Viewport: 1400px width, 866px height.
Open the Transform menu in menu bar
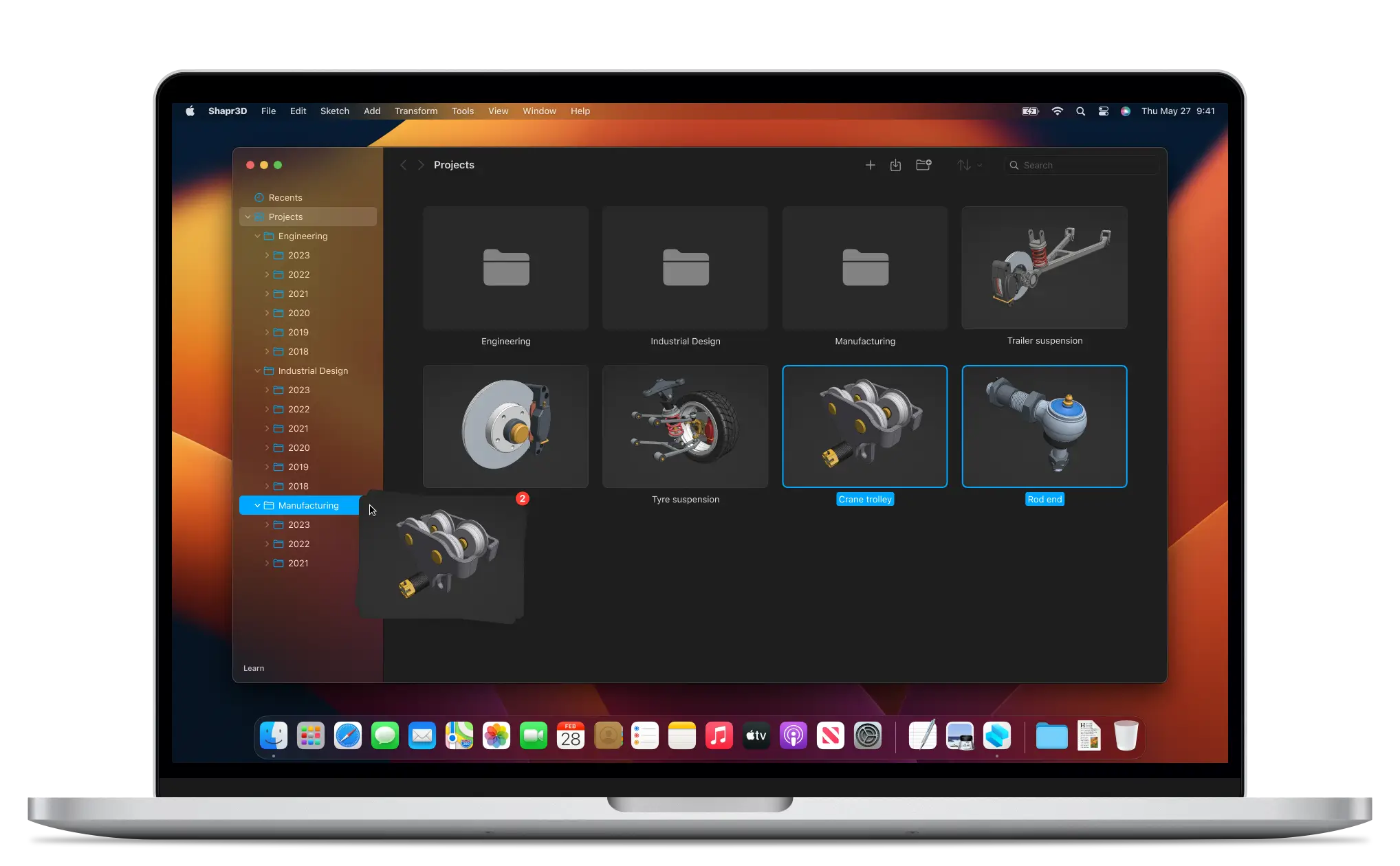[x=415, y=111]
